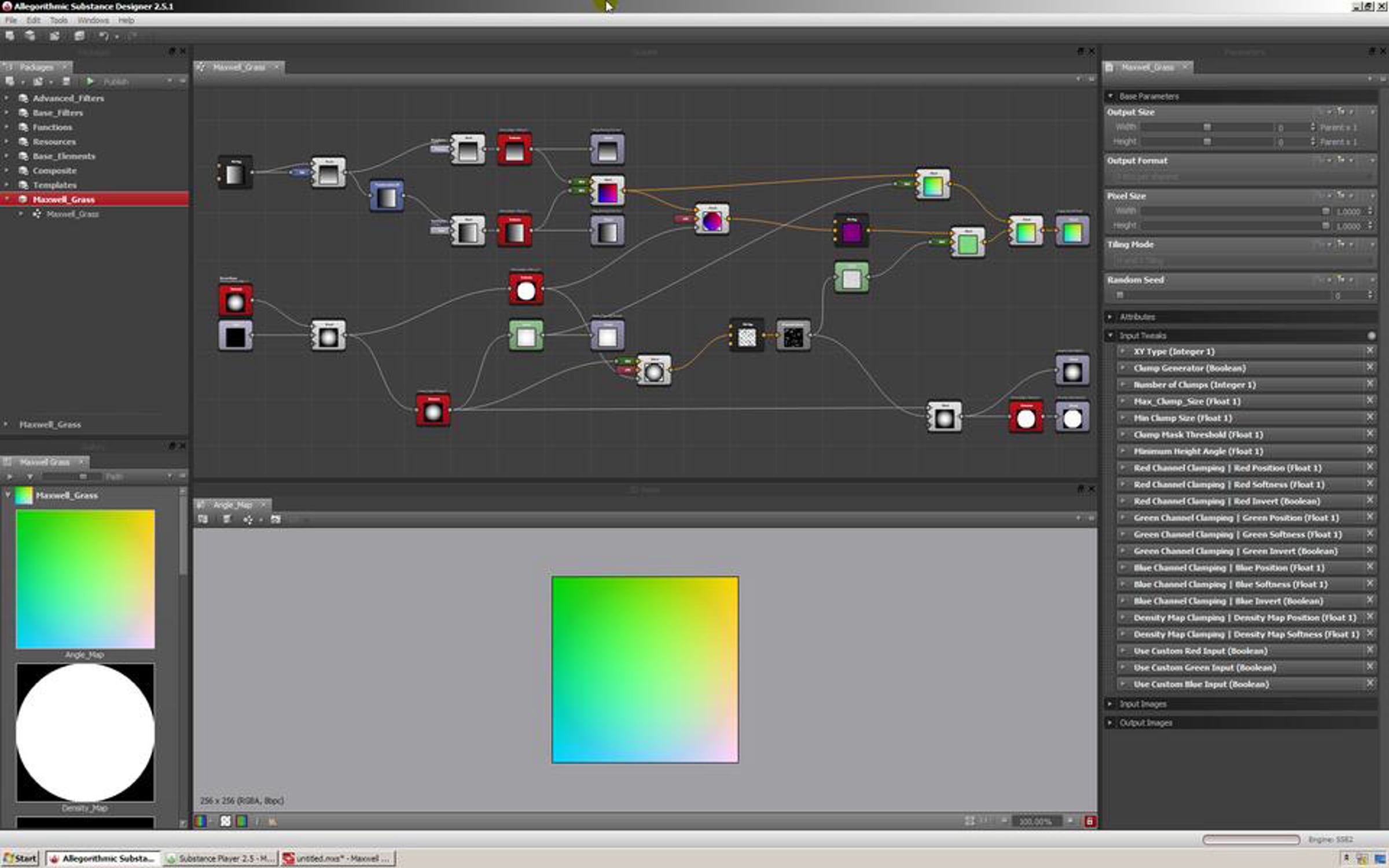Open the File menu
This screenshot has width=1389, height=868.
tap(11, 20)
